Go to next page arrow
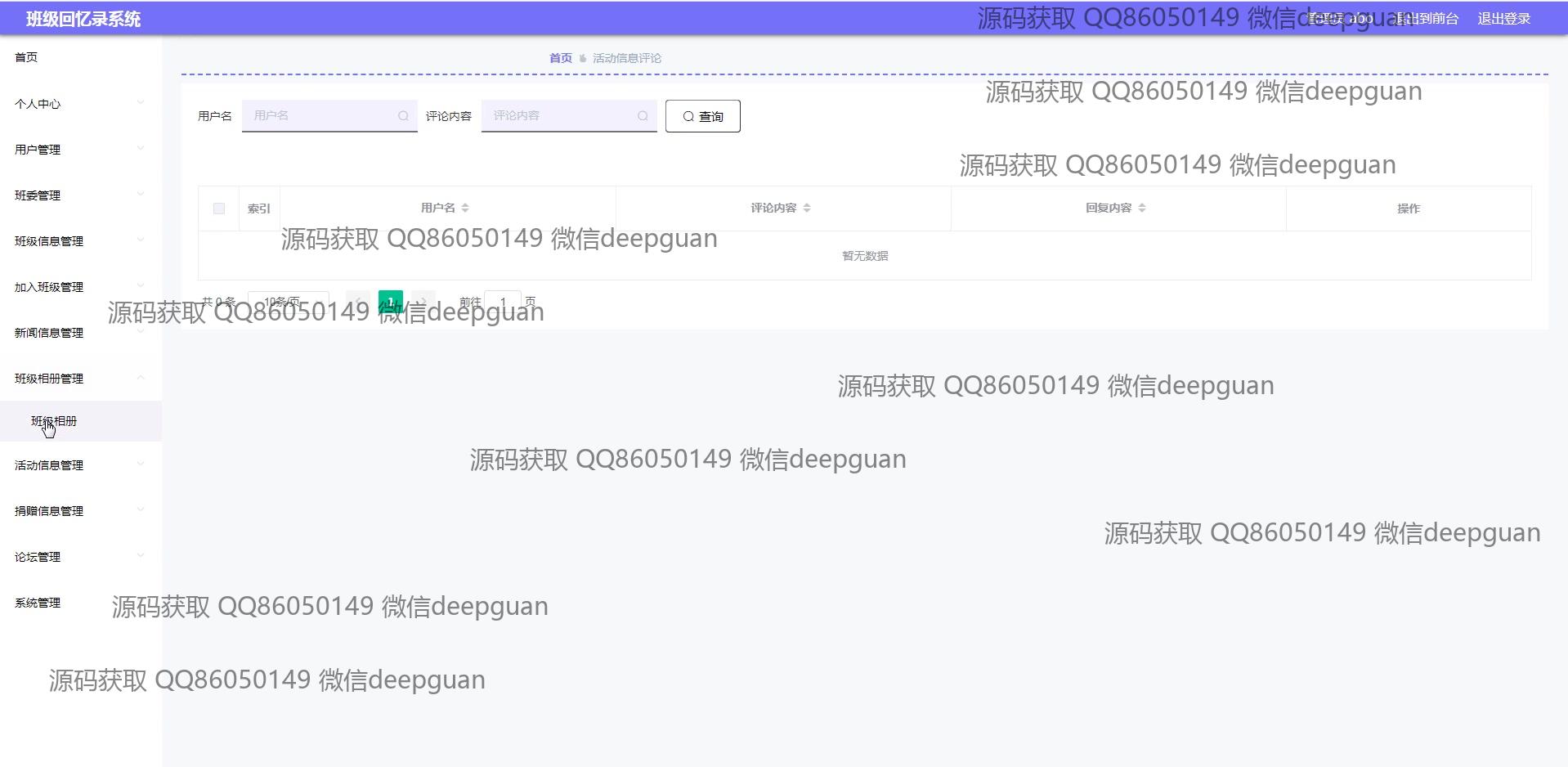Image resolution: width=1568 pixels, height=767 pixels. pos(423,302)
